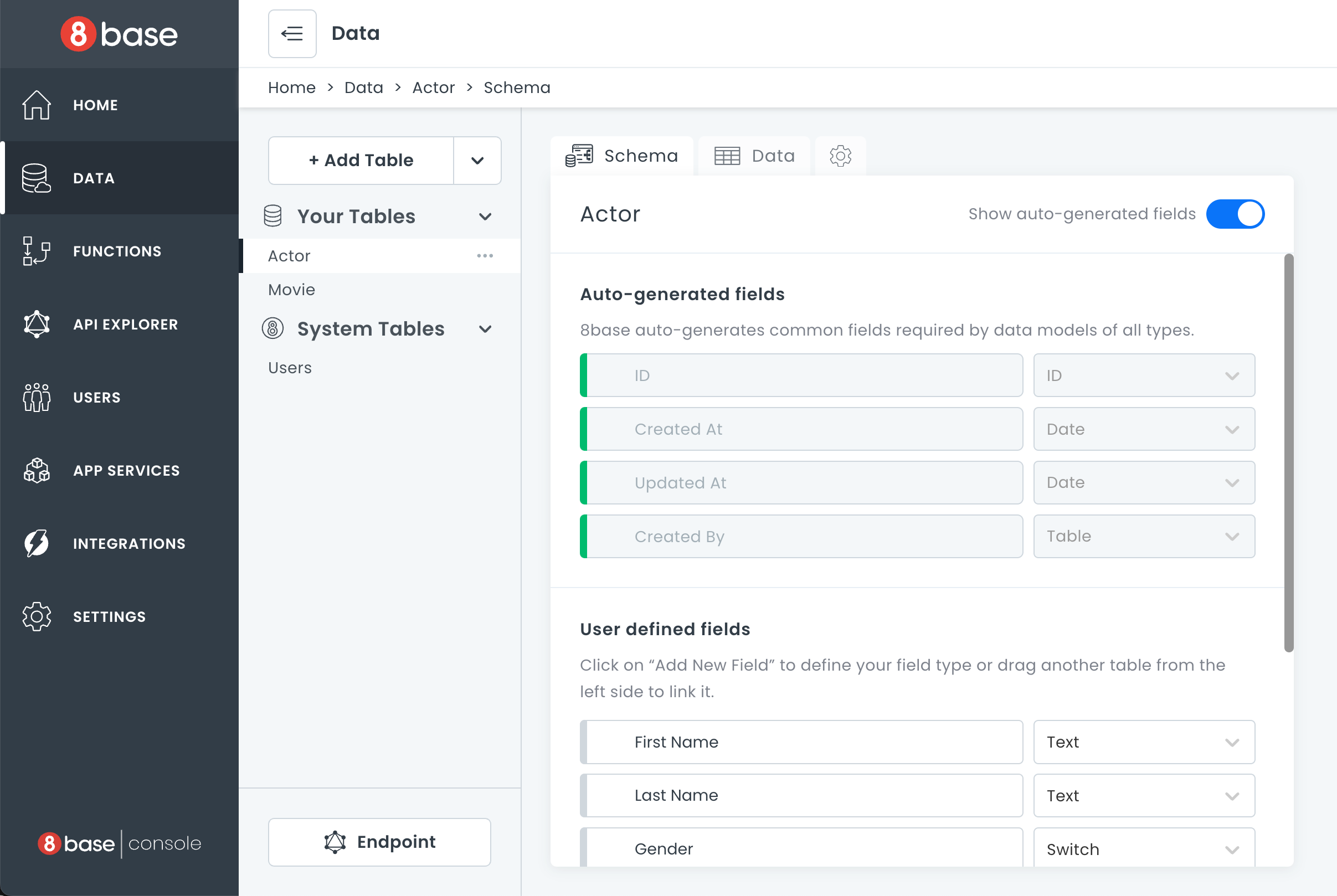Toggle Show auto-generated fields switch
1337x896 pixels.
pyautogui.click(x=1235, y=214)
